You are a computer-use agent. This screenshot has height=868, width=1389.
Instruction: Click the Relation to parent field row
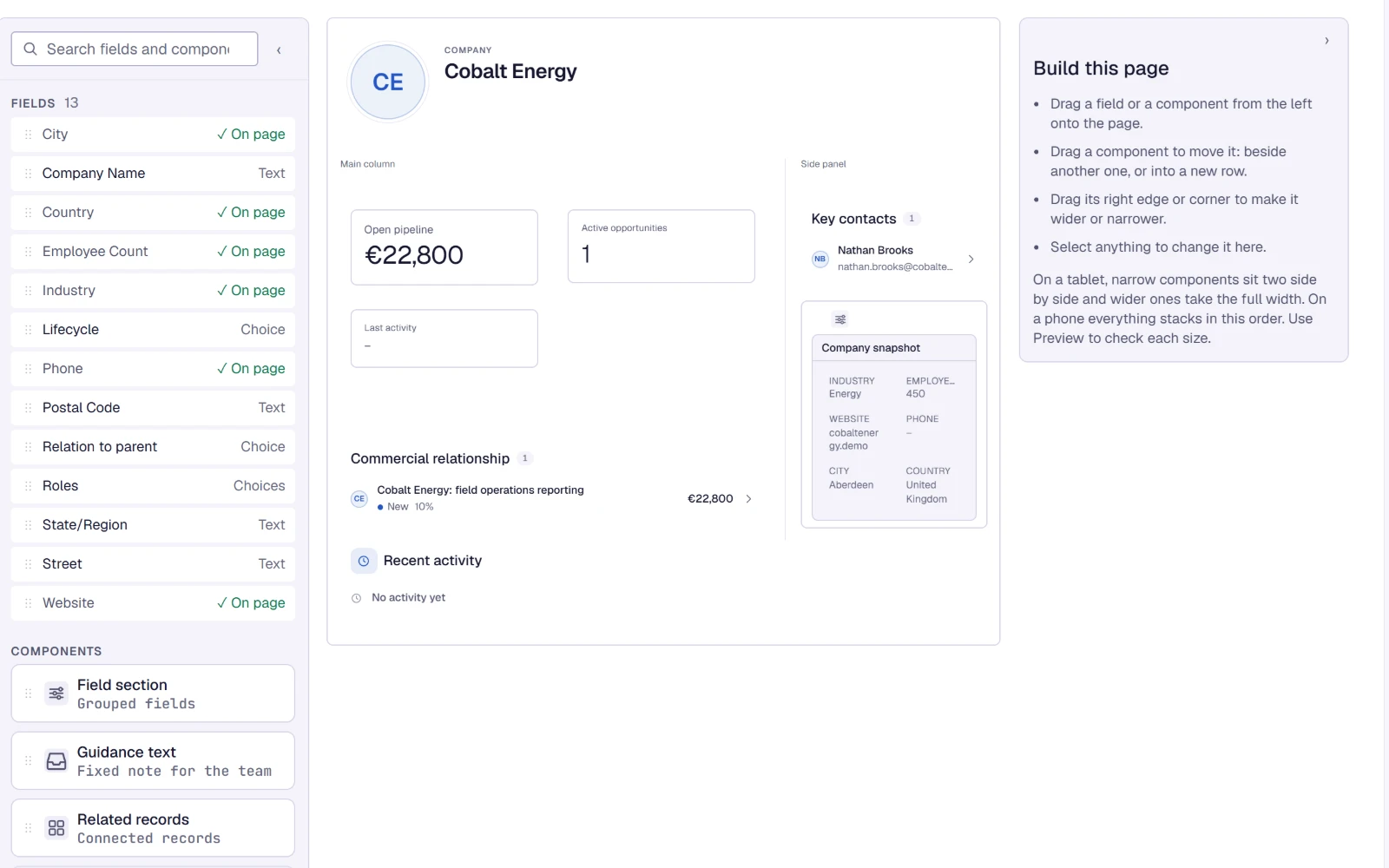click(x=153, y=447)
